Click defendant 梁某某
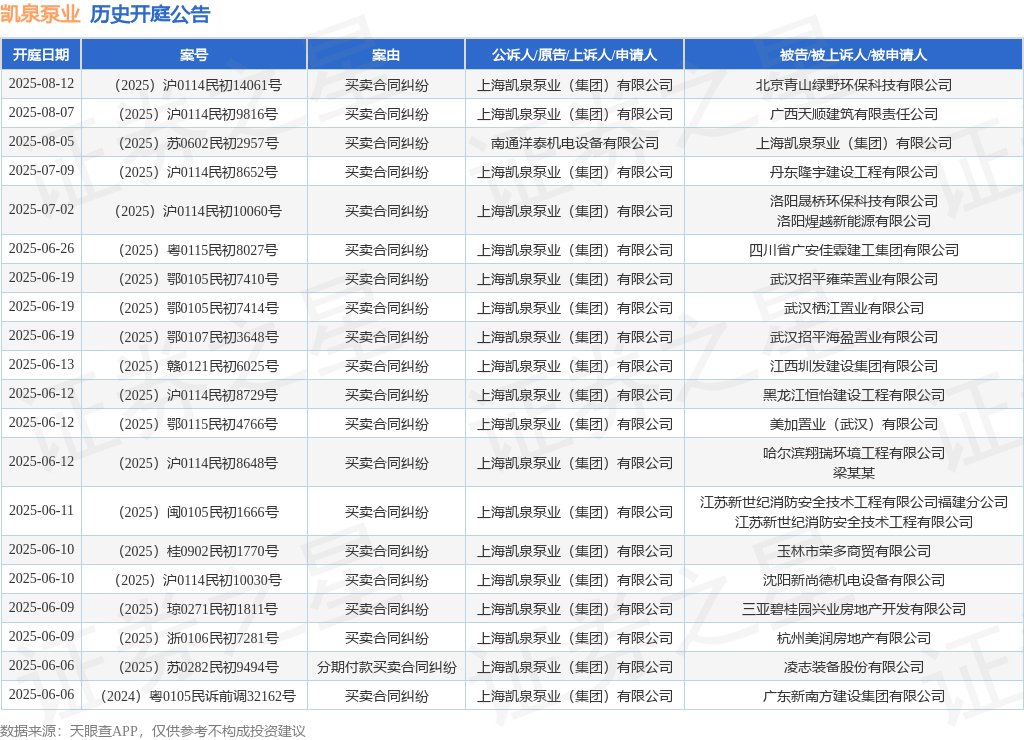1024x740 pixels. coord(854,473)
